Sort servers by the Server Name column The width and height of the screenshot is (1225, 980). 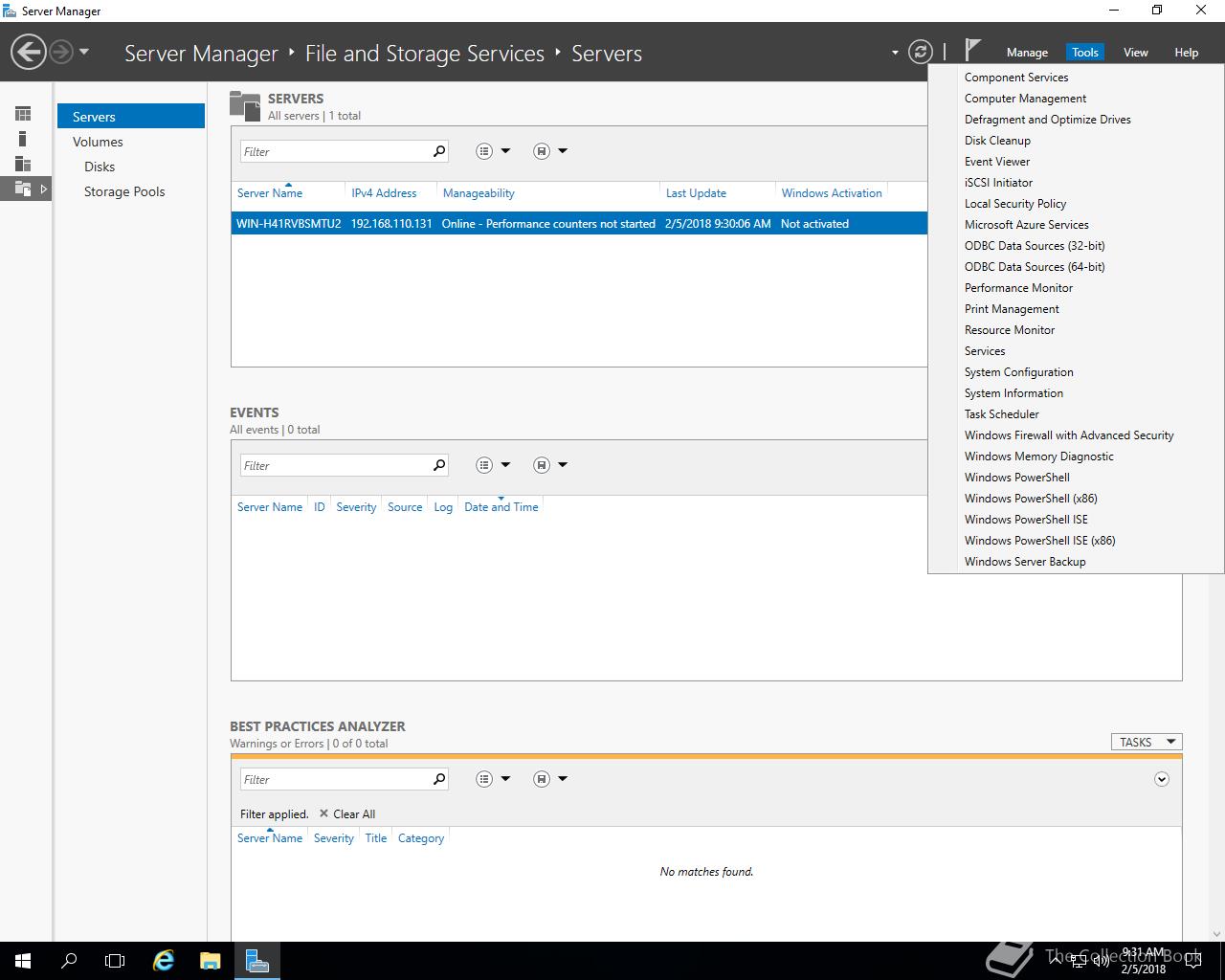click(270, 193)
